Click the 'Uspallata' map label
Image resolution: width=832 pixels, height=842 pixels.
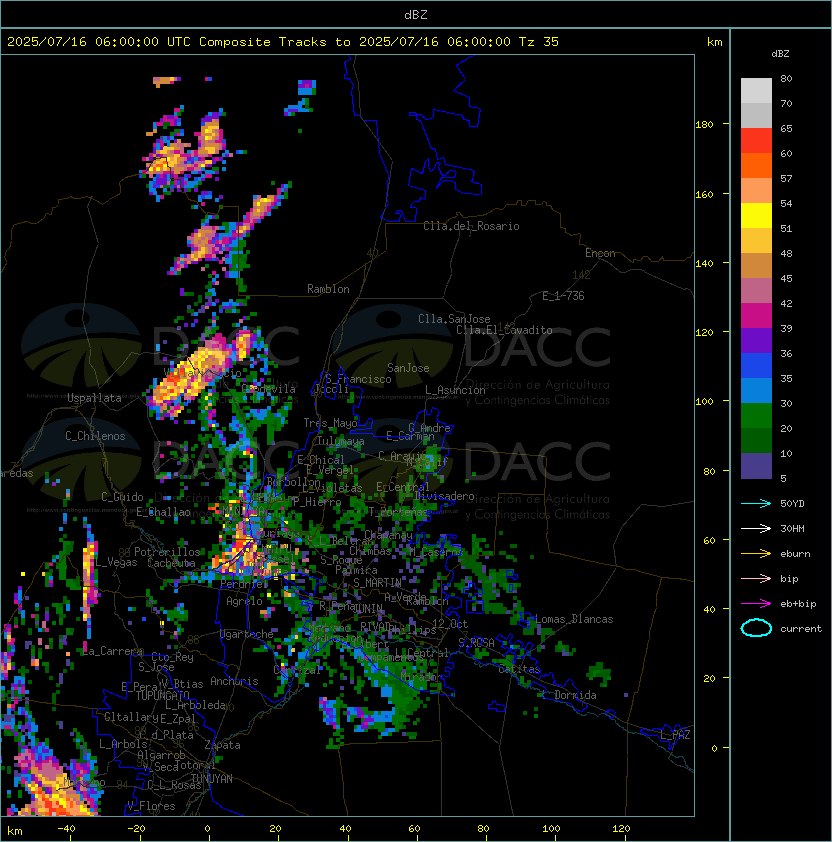[94, 398]
